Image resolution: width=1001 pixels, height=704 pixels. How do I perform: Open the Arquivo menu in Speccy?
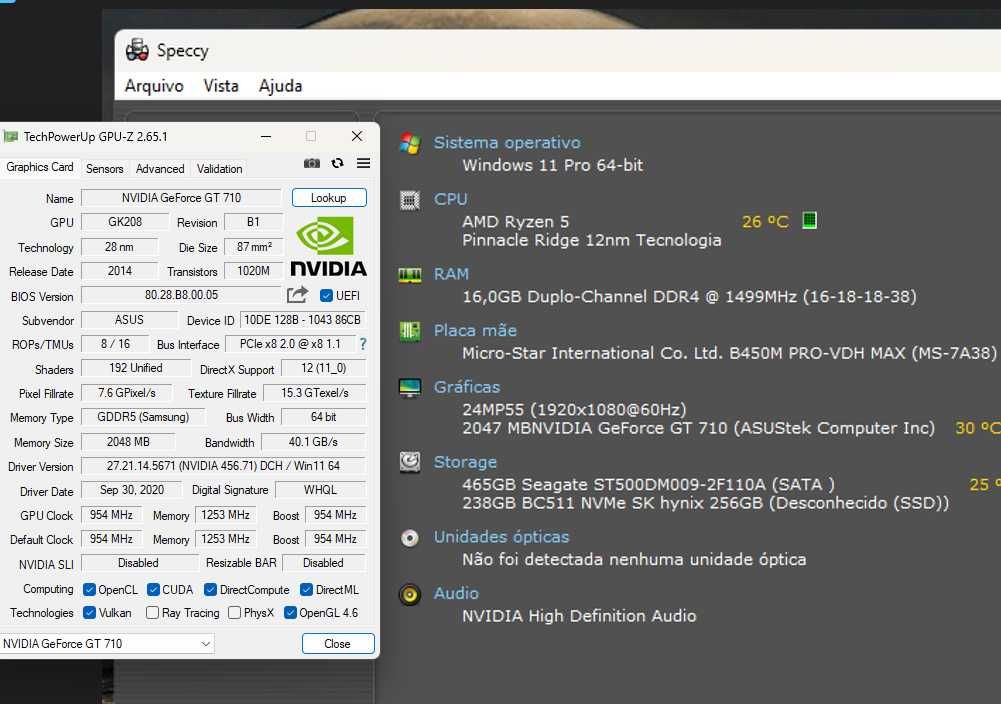click(154, 86)
